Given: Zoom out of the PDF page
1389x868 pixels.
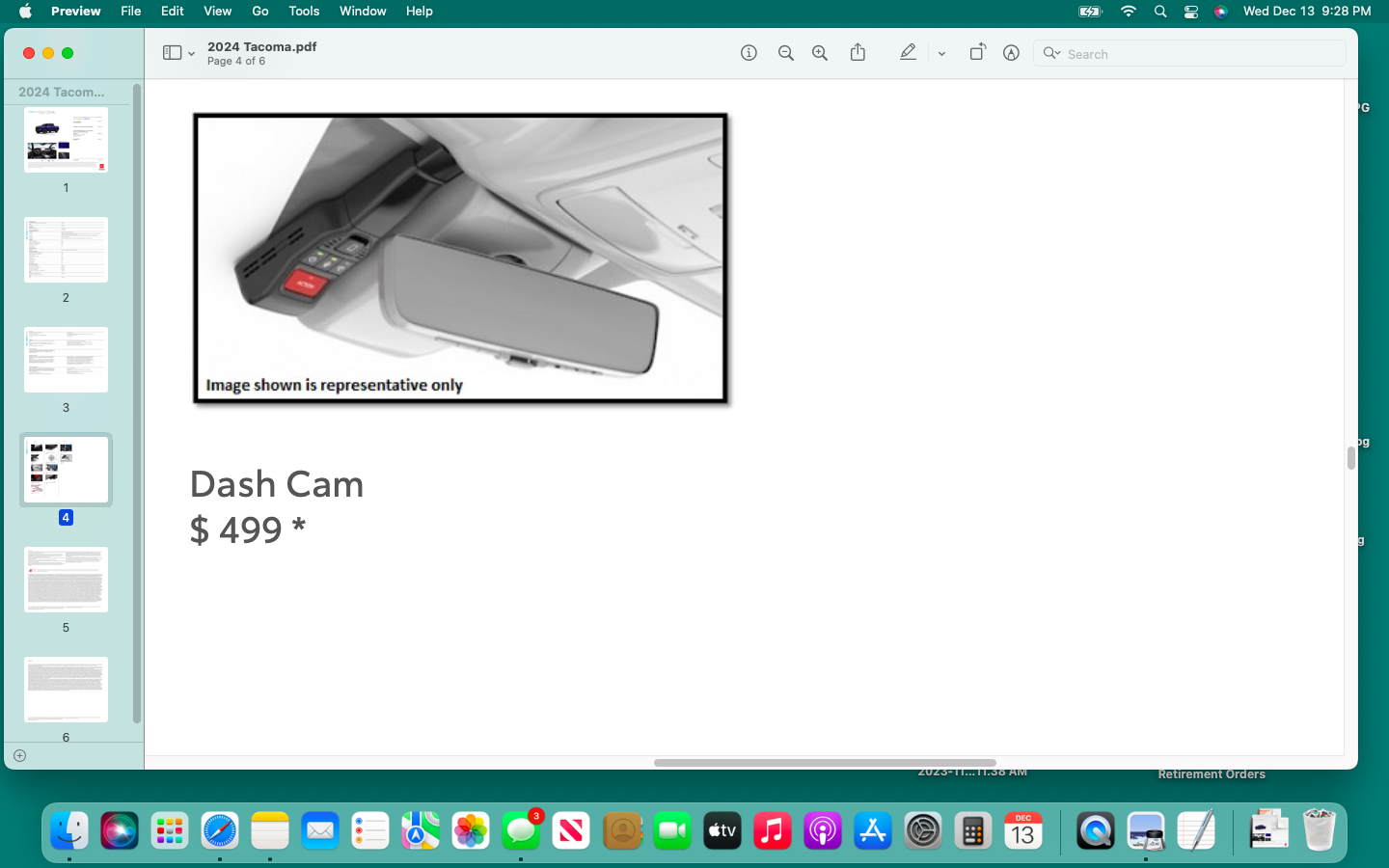Looking at the screenshot, I should point(786,53).
